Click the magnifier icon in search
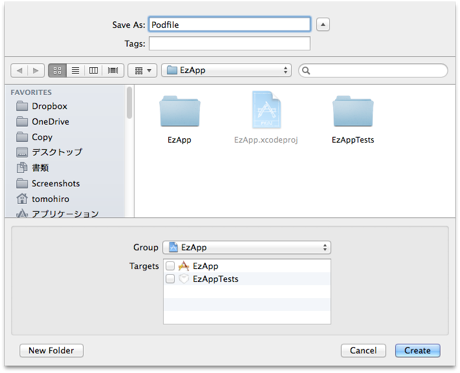The image size is (460, 373). click(x=306, y=71)
